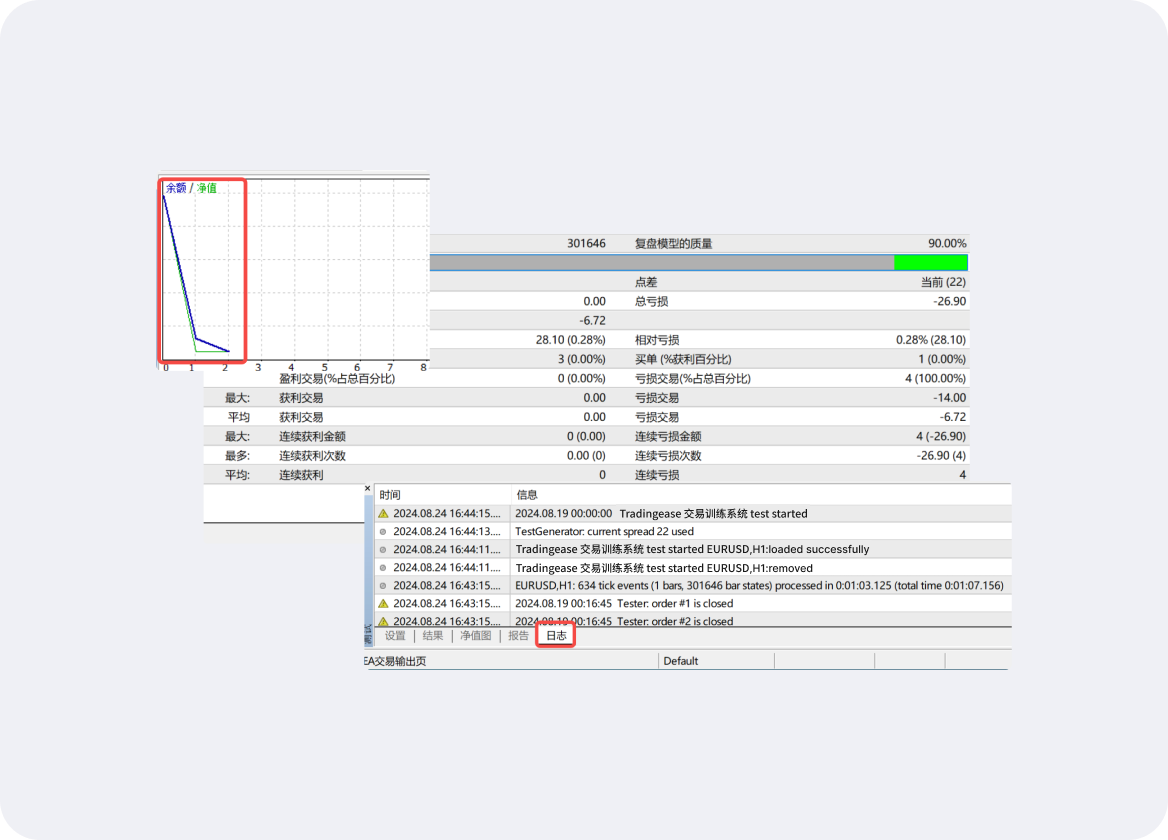
Task: Click gray dot icon on TestGenerator log row
Action: 383,531
